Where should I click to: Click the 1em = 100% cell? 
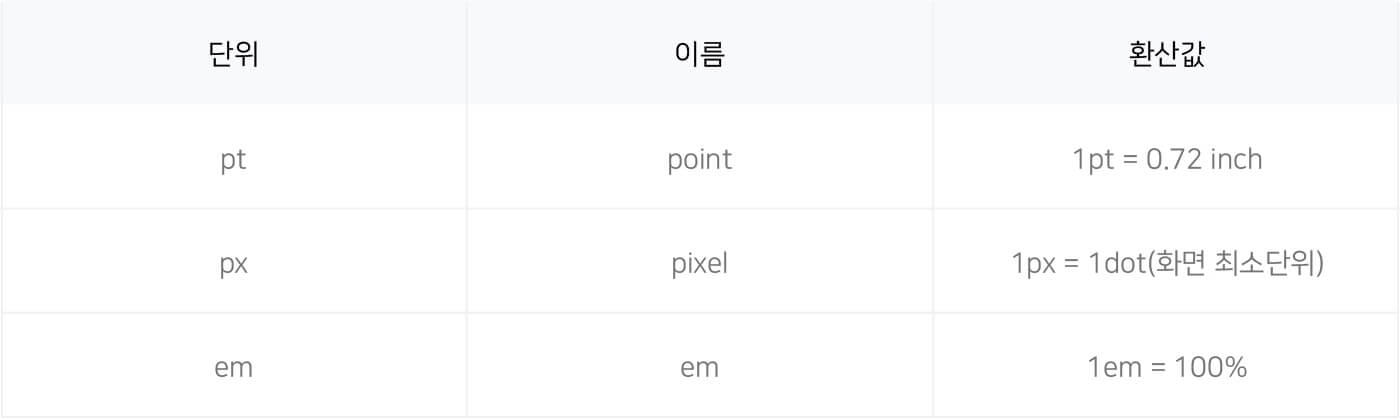1166,367
